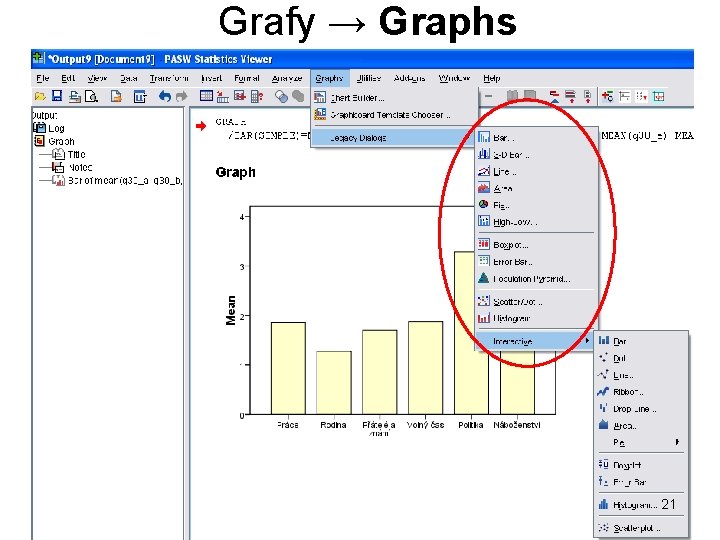The width and height of the screenshot is (720, 540).
Task: Choose Histogram from Legacy Dialogs submenu
Action: (x=536, y=318)
